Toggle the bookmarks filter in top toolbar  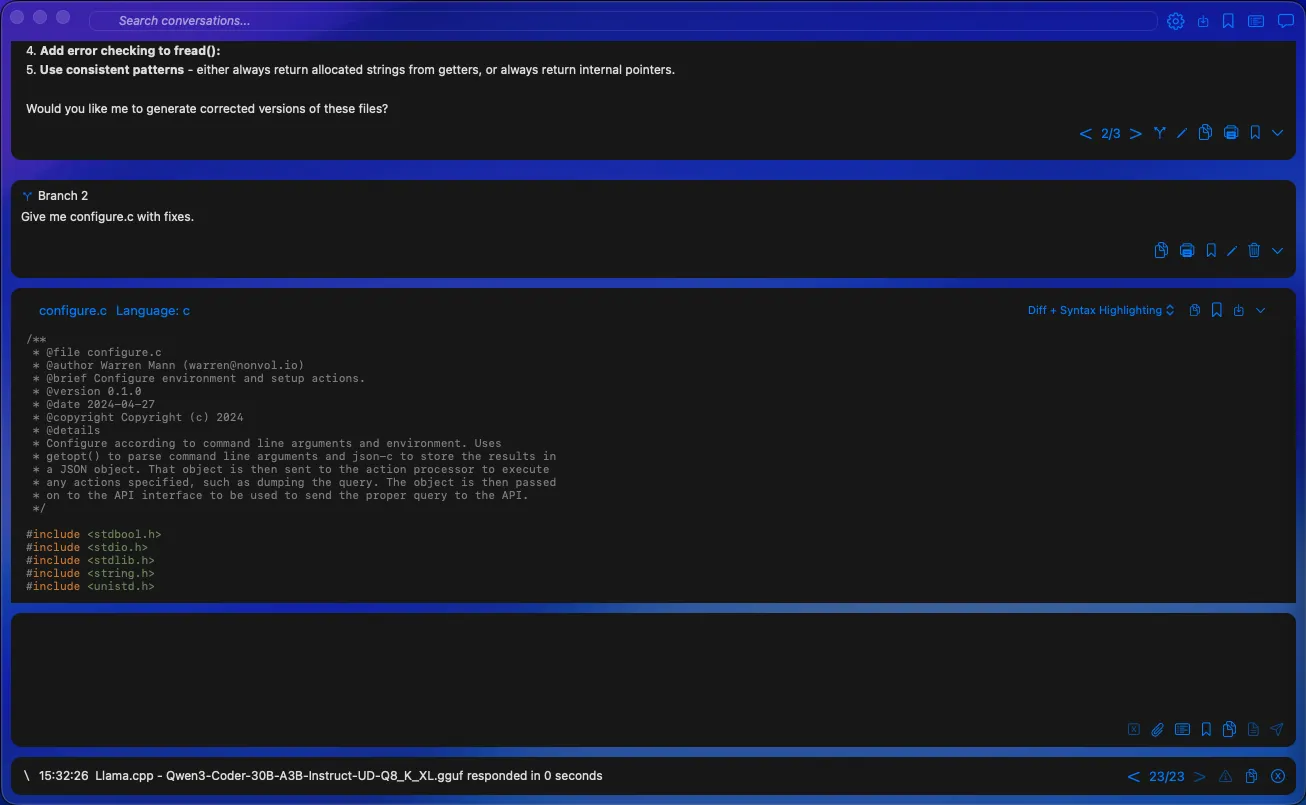point(1228,21)
